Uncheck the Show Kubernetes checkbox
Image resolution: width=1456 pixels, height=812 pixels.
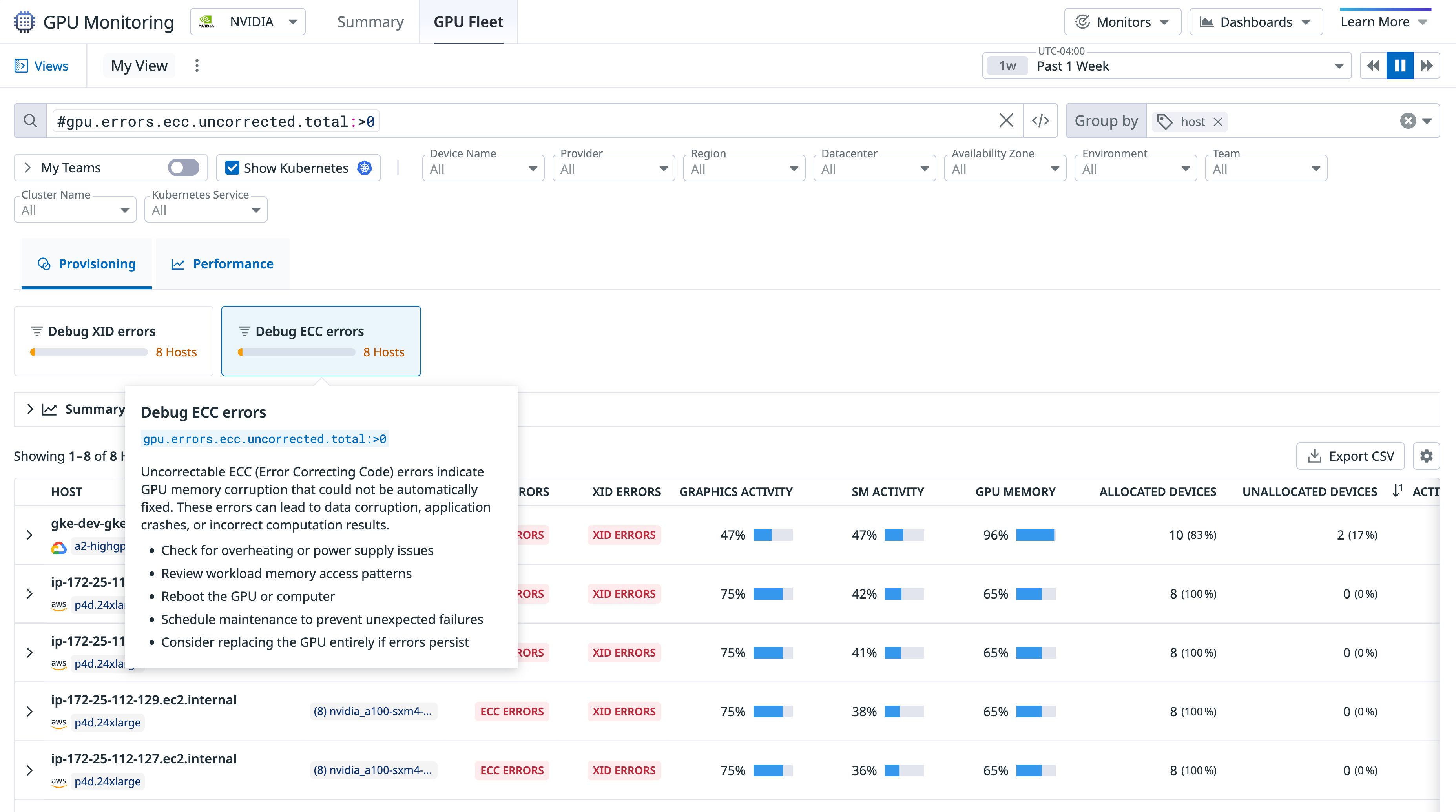[232, 167]
